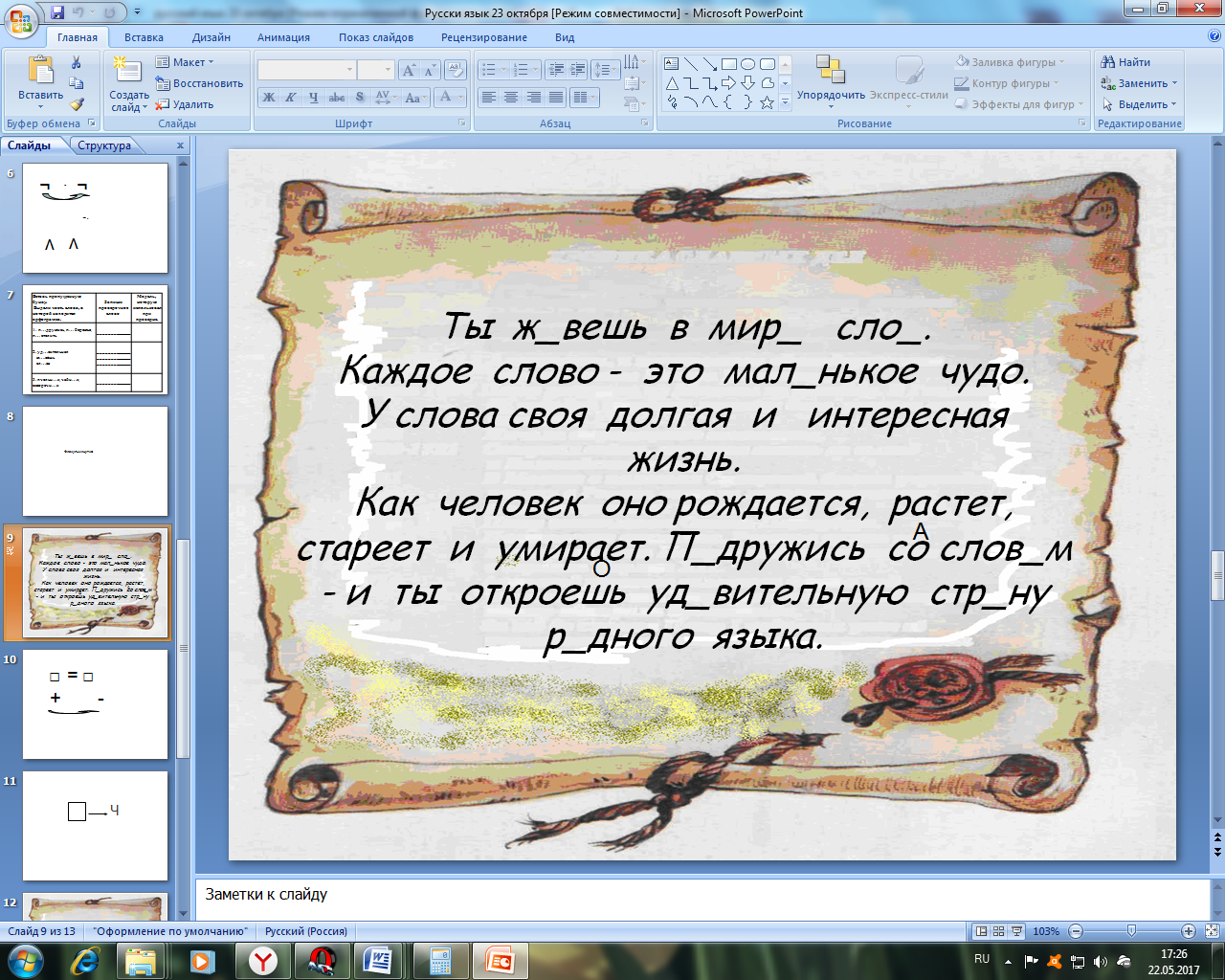Toggle italic (К) formatting
The image size is (1225, 980).
click(x=291, y=98)
